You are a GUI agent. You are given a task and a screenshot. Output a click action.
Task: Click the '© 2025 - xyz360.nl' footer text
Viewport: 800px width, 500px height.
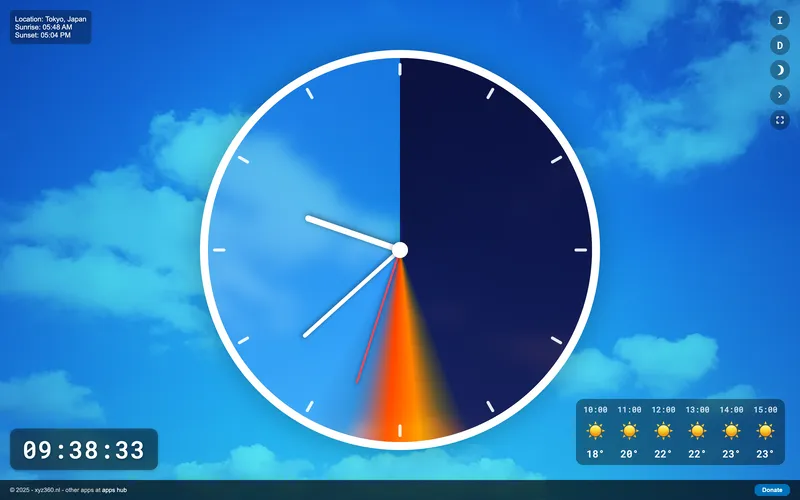[35, 490]
